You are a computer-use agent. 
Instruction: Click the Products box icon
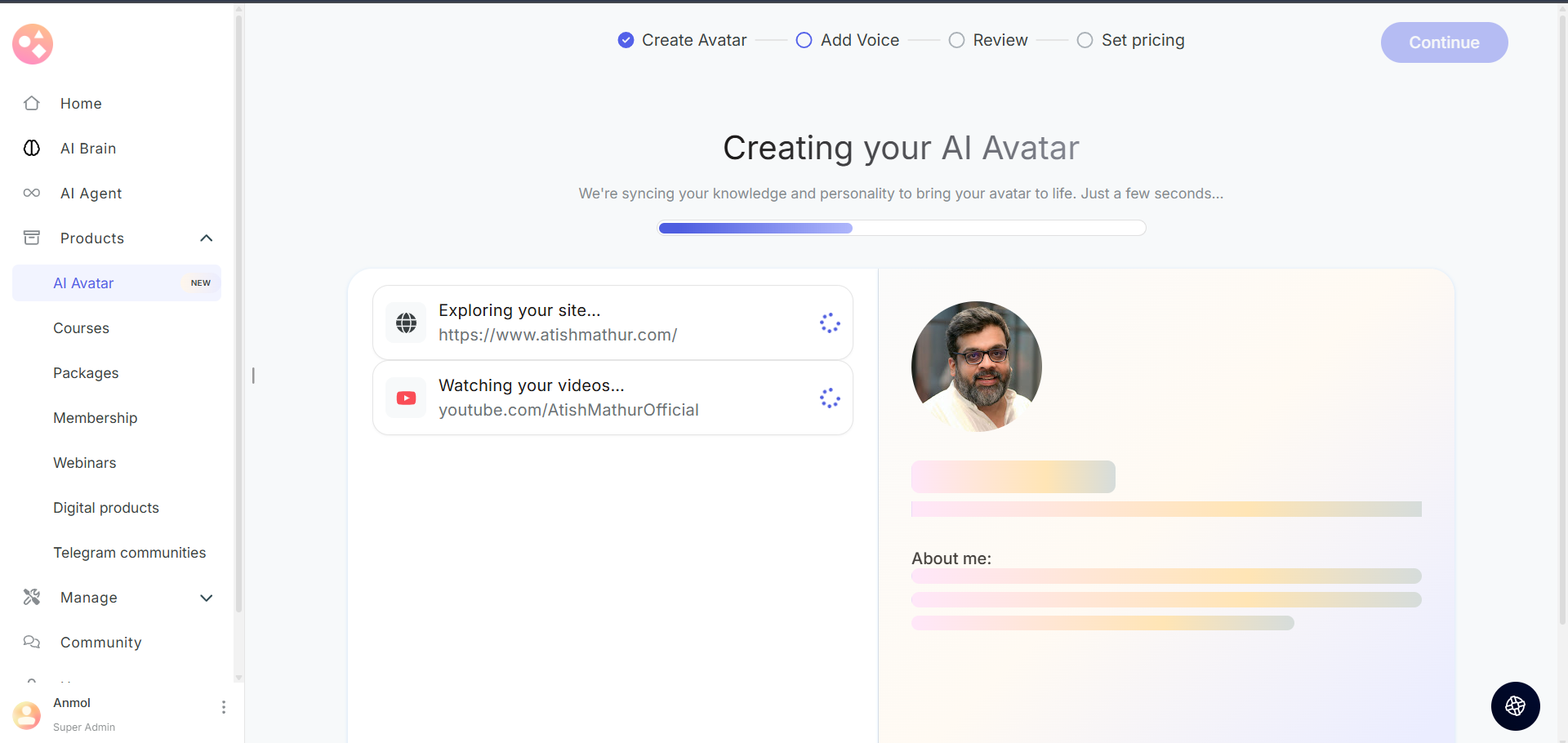32,238
